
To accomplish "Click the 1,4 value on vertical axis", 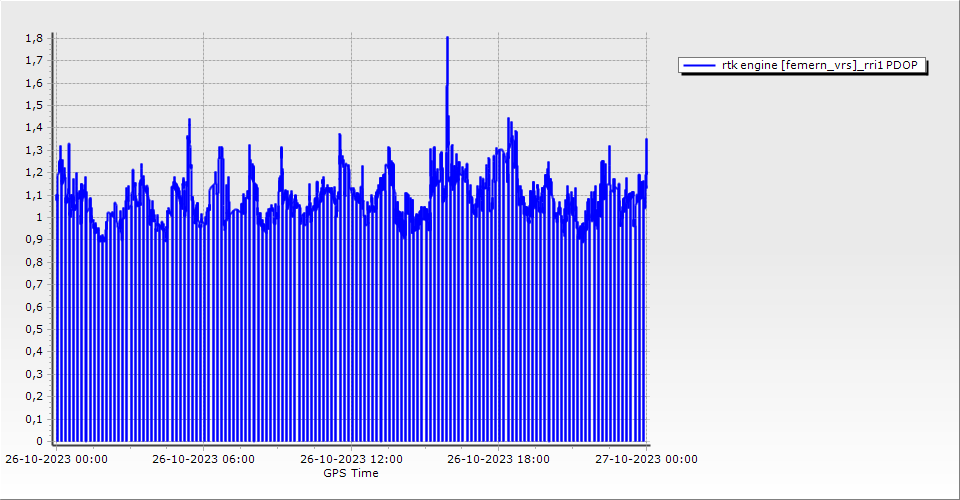I will 33,127.
